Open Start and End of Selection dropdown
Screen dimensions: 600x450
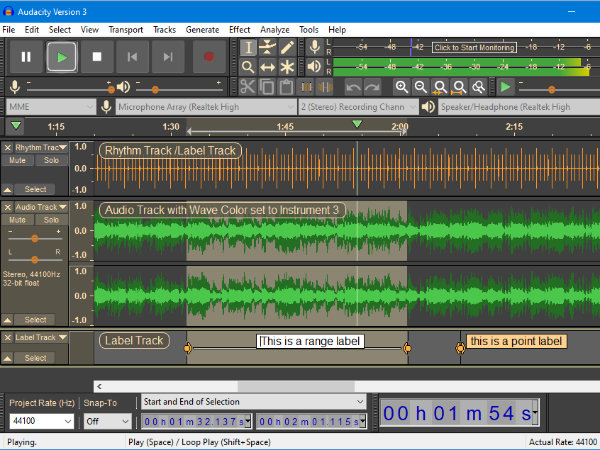[x=254, y=402]
